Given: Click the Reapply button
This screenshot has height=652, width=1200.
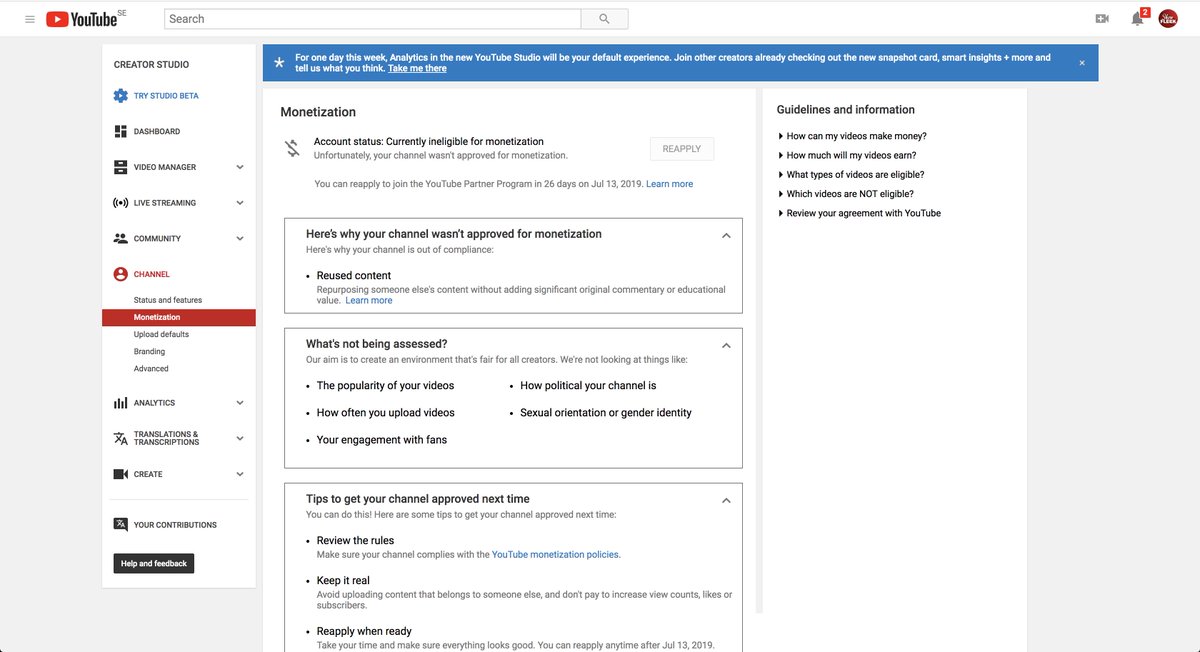Looking at the screenshot, I should click(682, 149).
